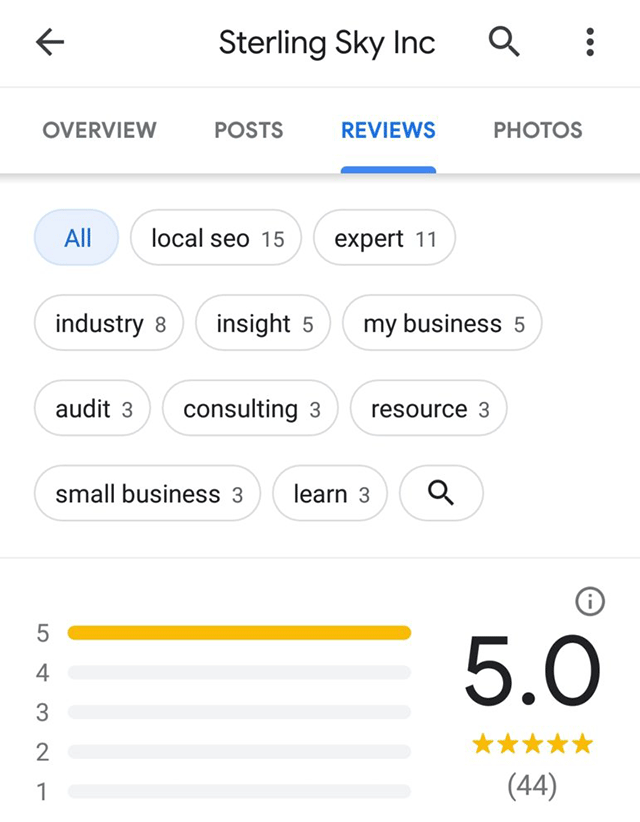Tap the small business chip
Viewport: 640px width, 822px height.
(147, 494)
